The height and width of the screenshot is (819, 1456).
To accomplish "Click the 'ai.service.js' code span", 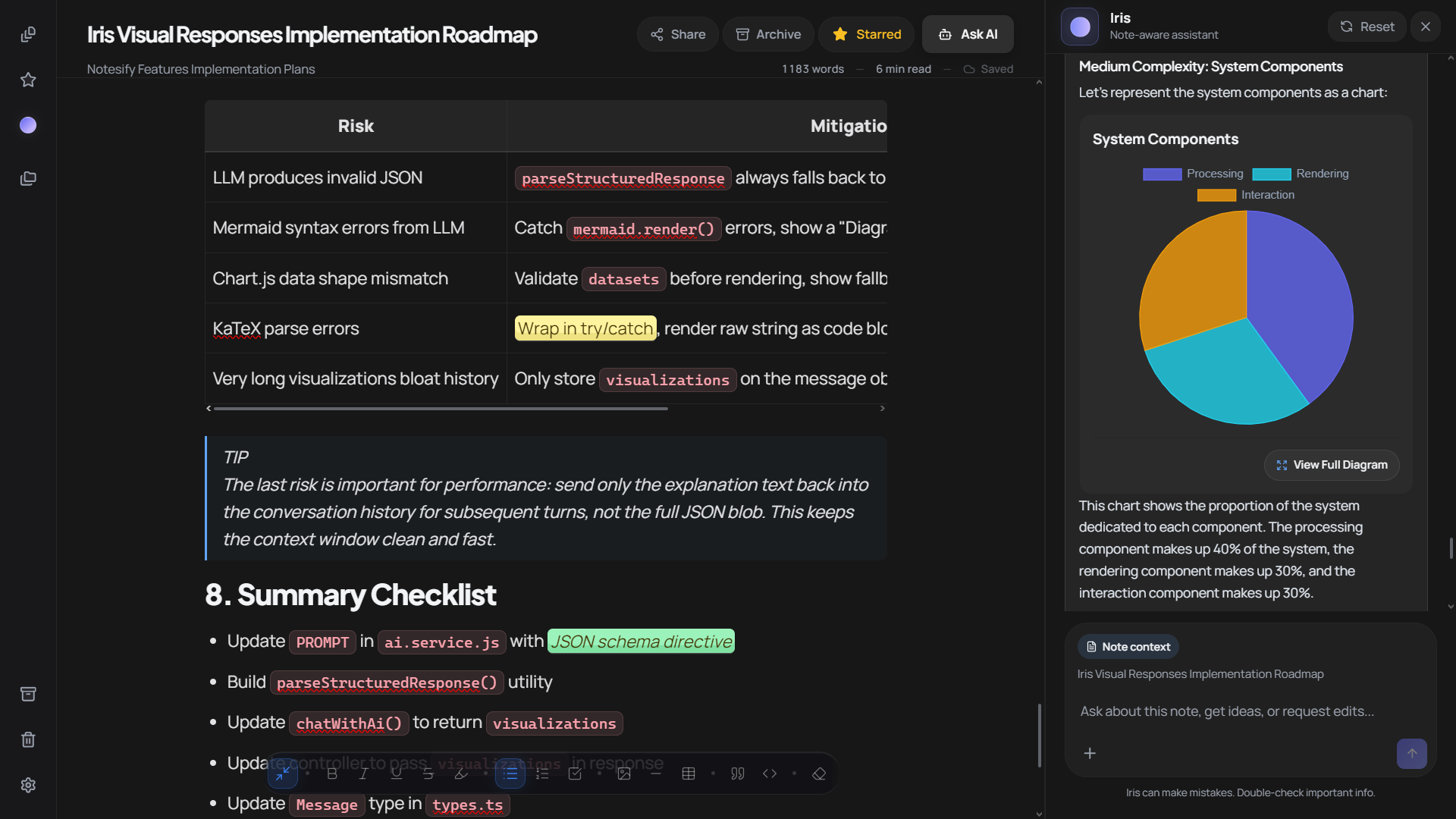I will (441, 642).
